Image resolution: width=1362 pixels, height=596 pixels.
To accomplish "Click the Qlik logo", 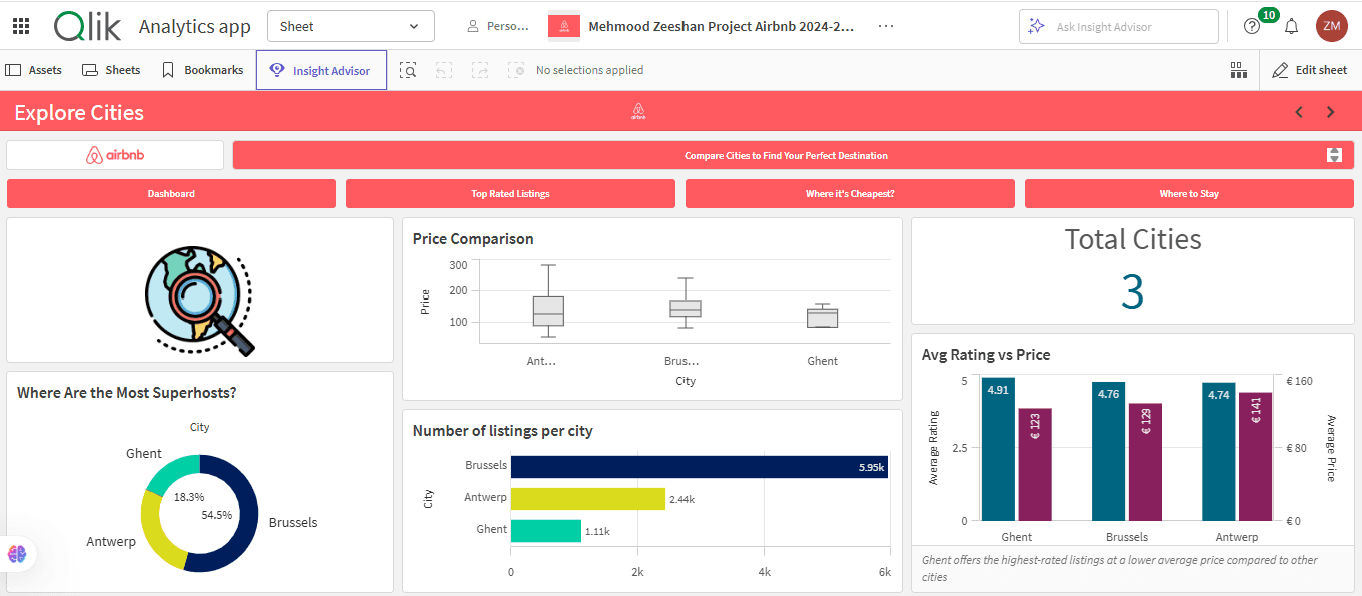I will point(88,26).
